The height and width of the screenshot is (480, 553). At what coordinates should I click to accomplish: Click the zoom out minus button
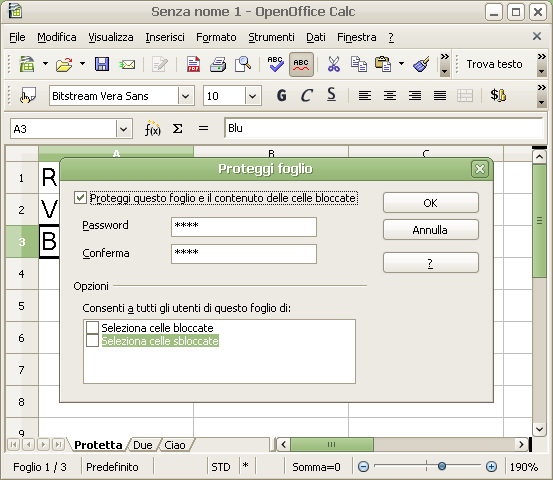pyautogui.click(x=363, y=467)
